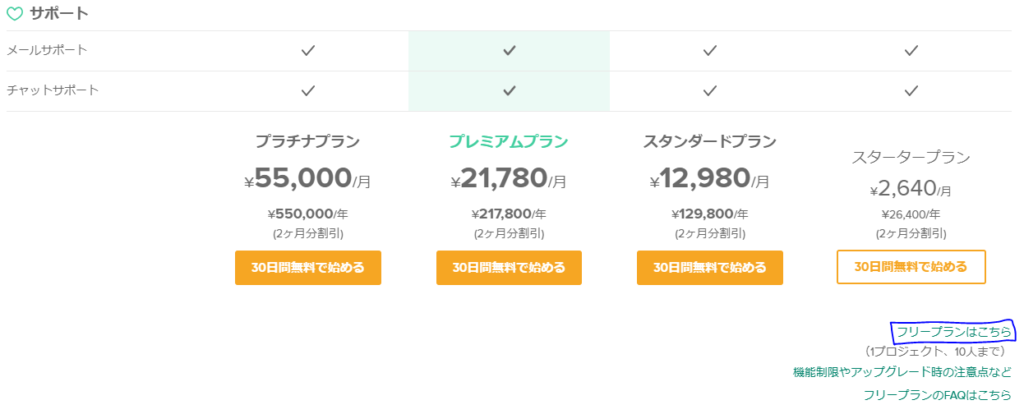Click the ¥55,000/月 price text

pyautogui.click(x=308, y=178)
